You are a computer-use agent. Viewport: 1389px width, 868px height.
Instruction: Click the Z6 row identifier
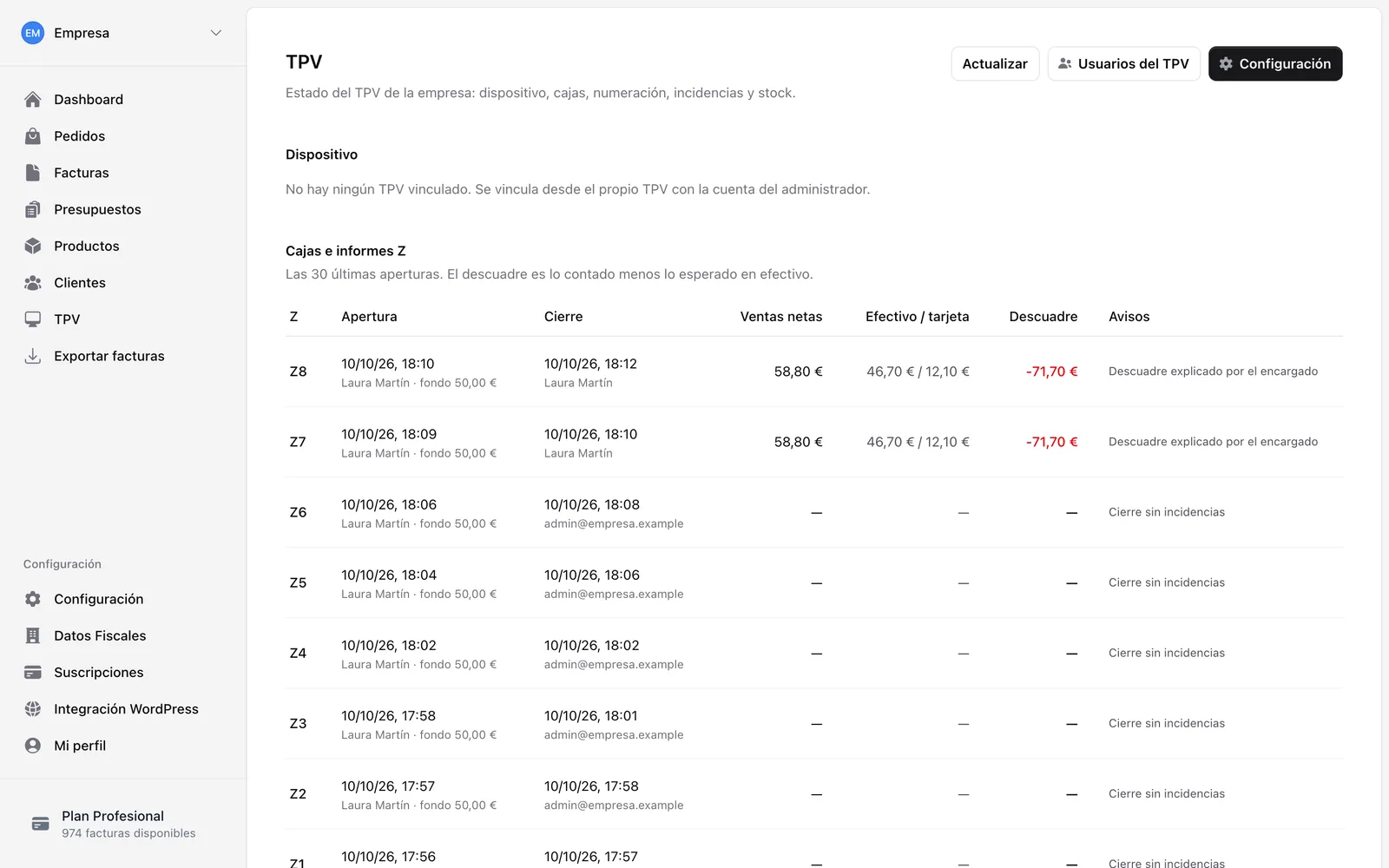(x=298, y=512)
